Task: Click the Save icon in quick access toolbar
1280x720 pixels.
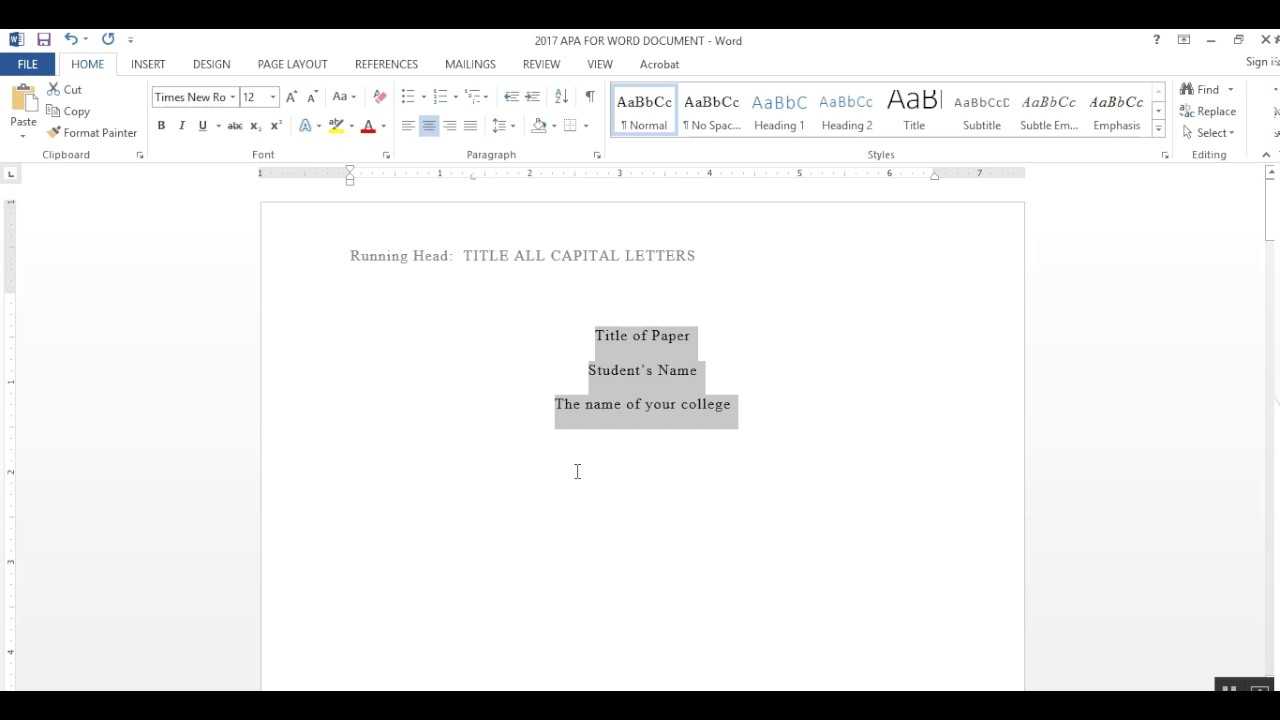Action: 43,40
